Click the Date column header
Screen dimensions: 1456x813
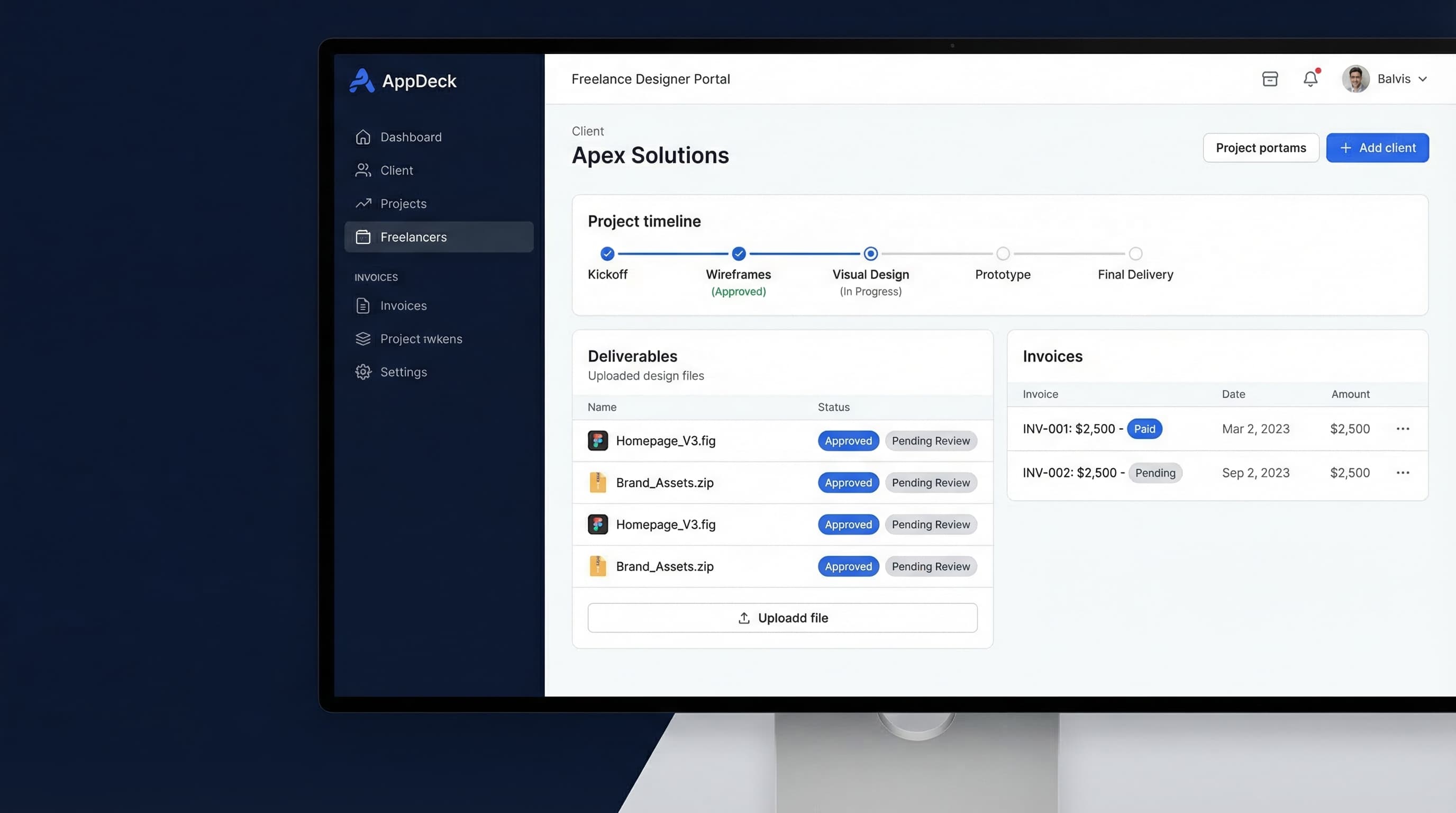coord(1233,394)
